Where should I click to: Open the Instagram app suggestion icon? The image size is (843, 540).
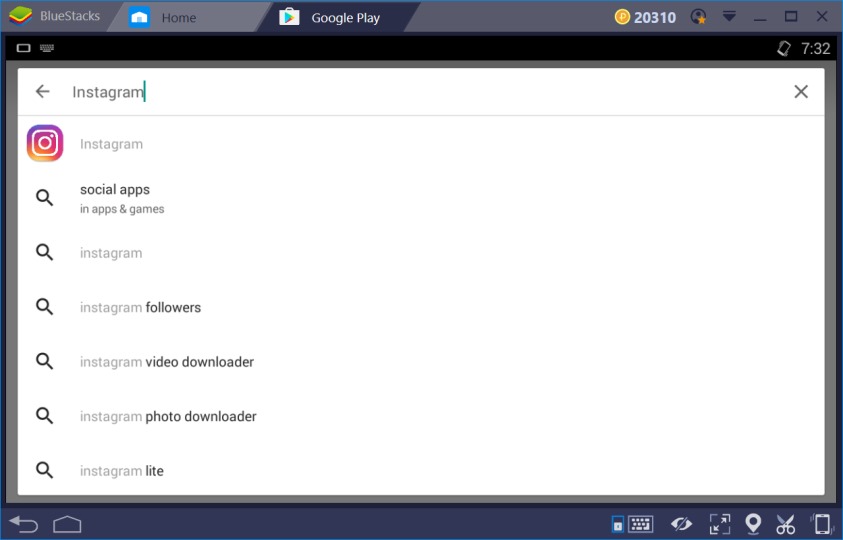(x=45, y=143)
